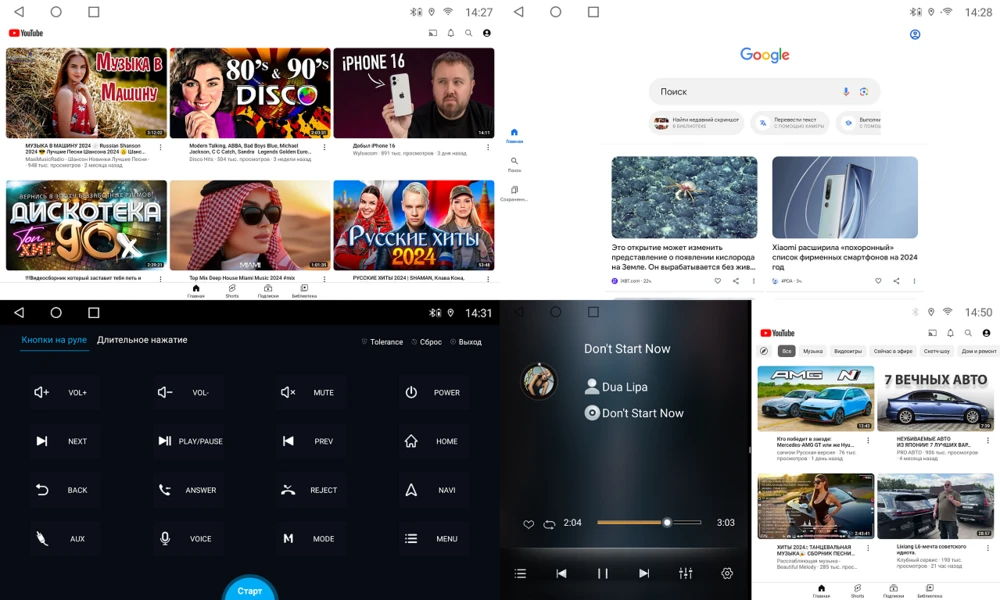The width and height of the screenshot is (1000, 600).
Task: Switch to the Длительное нажатие tab
Action: pyautogui.click(x=142, y=340)
